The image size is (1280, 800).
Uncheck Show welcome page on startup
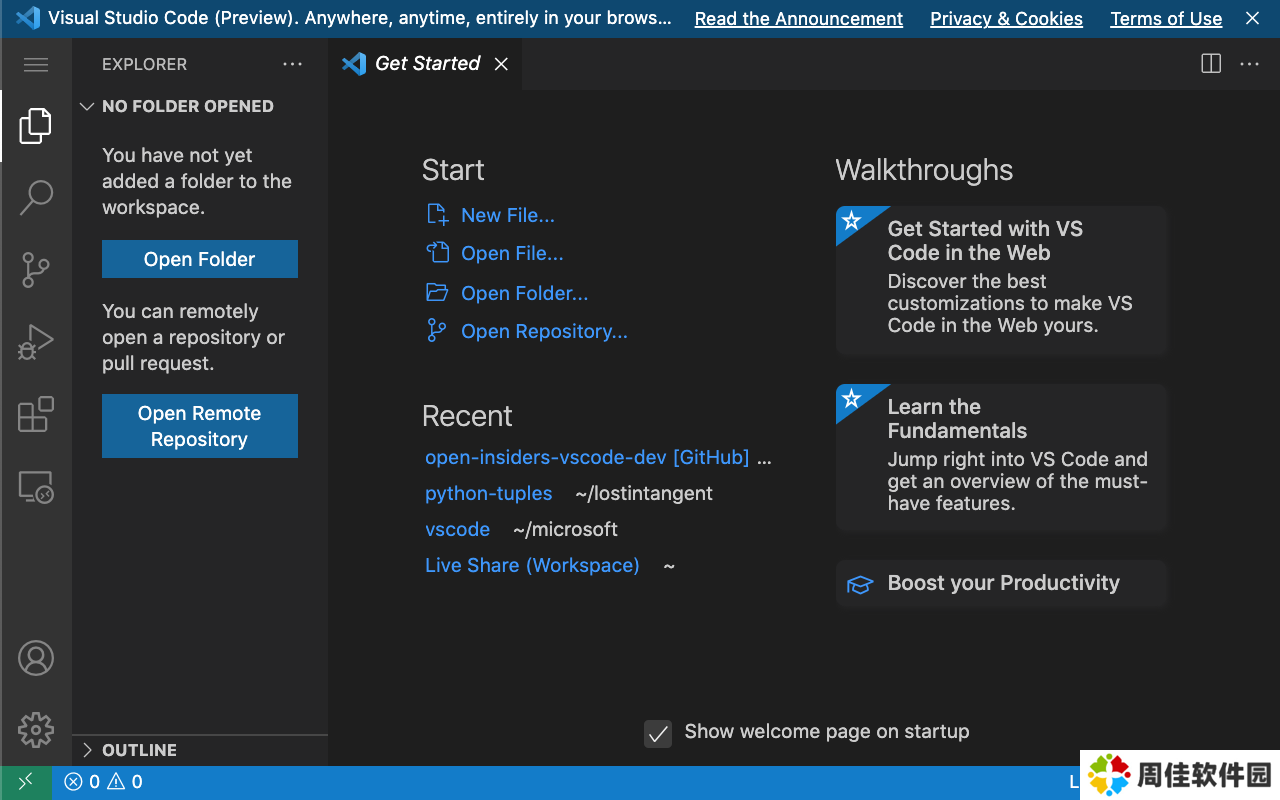[x=658, y=733]
